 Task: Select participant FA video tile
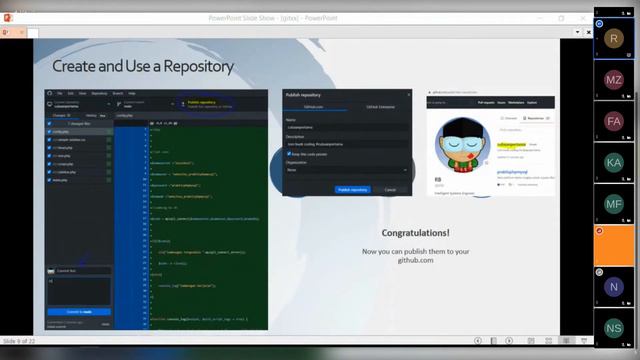(614, 121)
